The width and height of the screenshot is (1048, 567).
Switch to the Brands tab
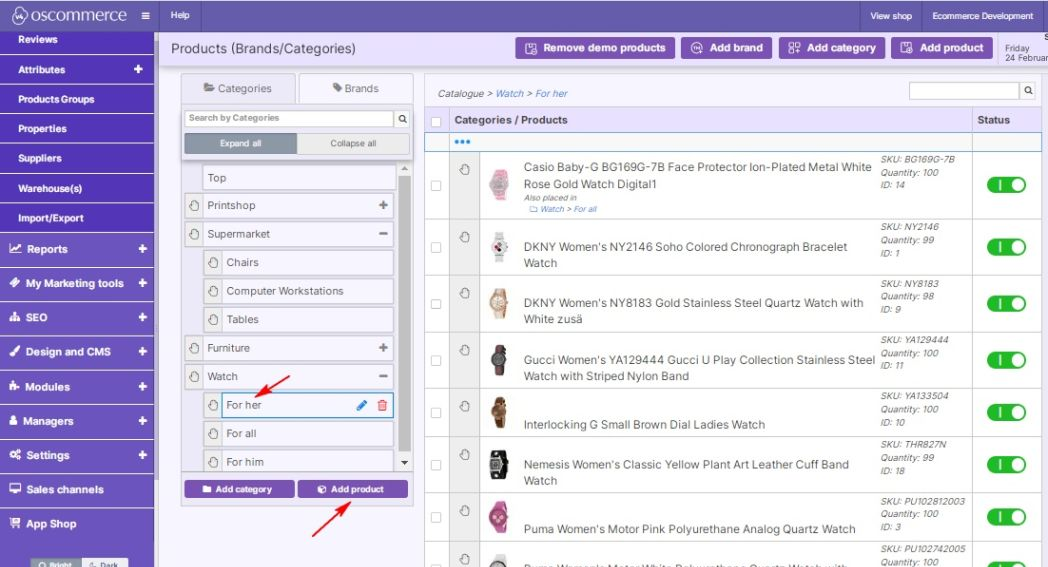click(x=356, y=88)
